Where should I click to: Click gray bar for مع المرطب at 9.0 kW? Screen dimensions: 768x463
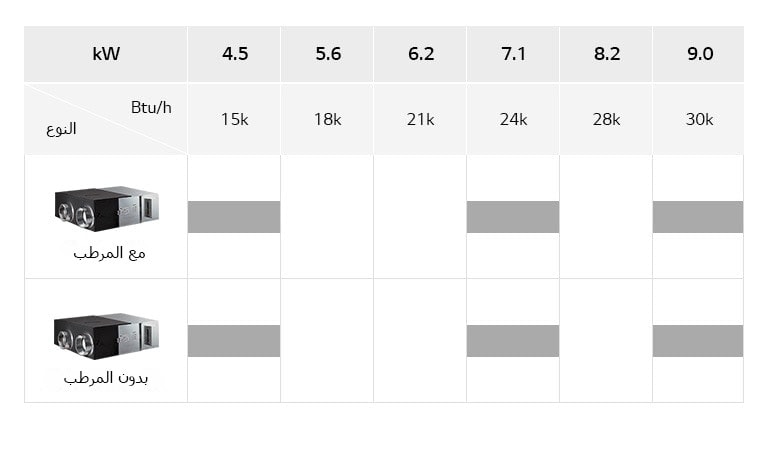click(x=698, y=217)
